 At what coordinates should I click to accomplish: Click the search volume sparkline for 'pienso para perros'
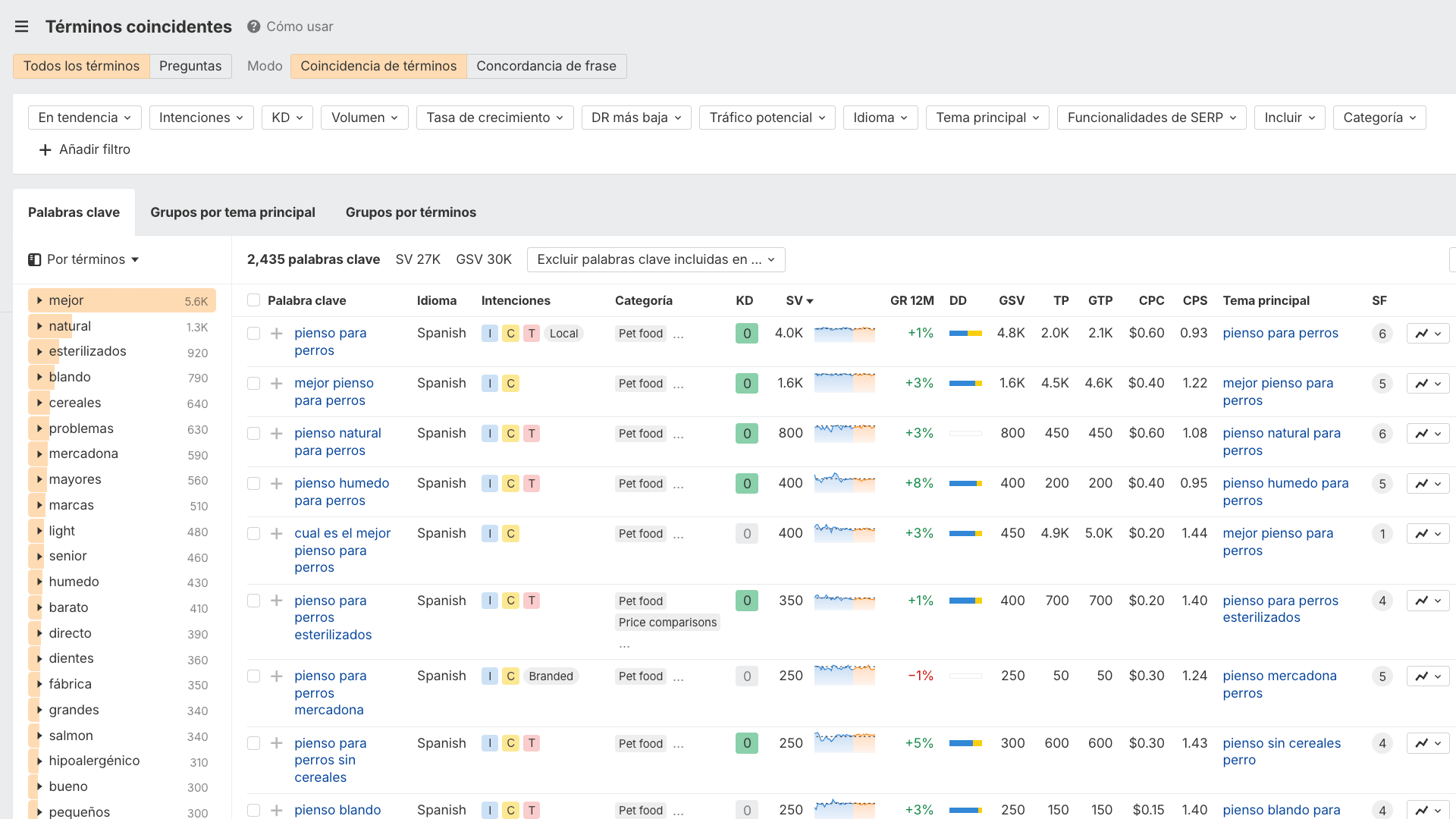pos(844,334)
